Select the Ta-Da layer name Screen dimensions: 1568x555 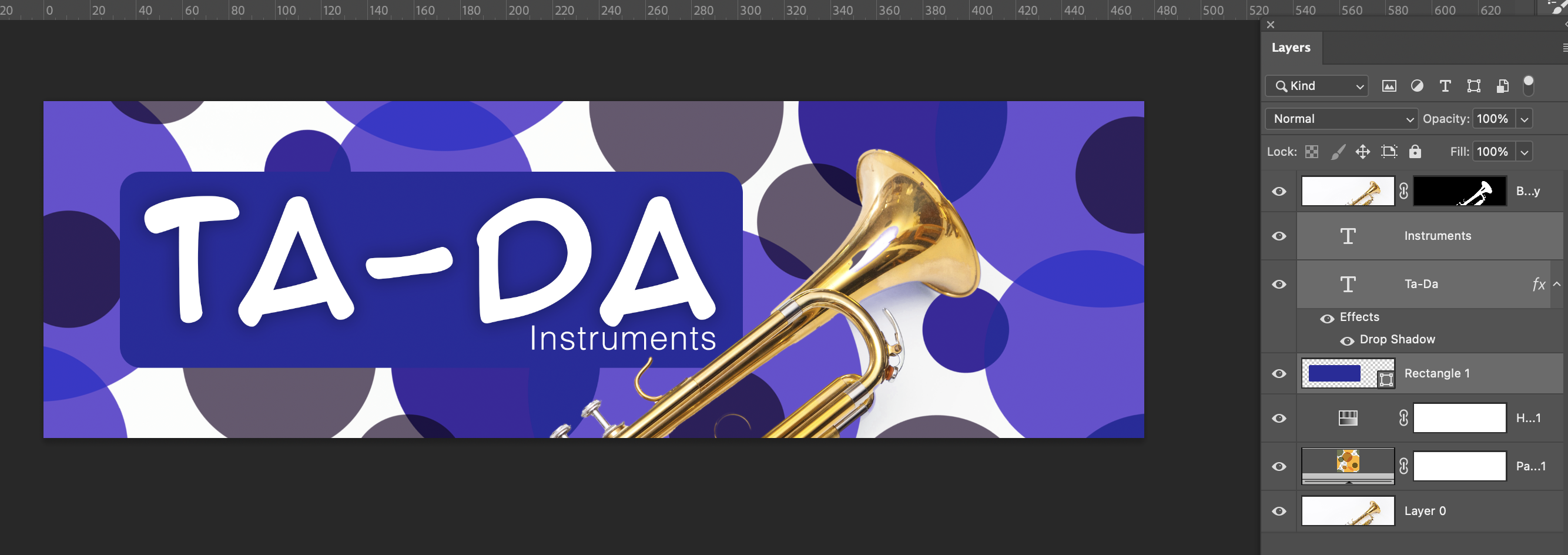tap(1421, 284)
